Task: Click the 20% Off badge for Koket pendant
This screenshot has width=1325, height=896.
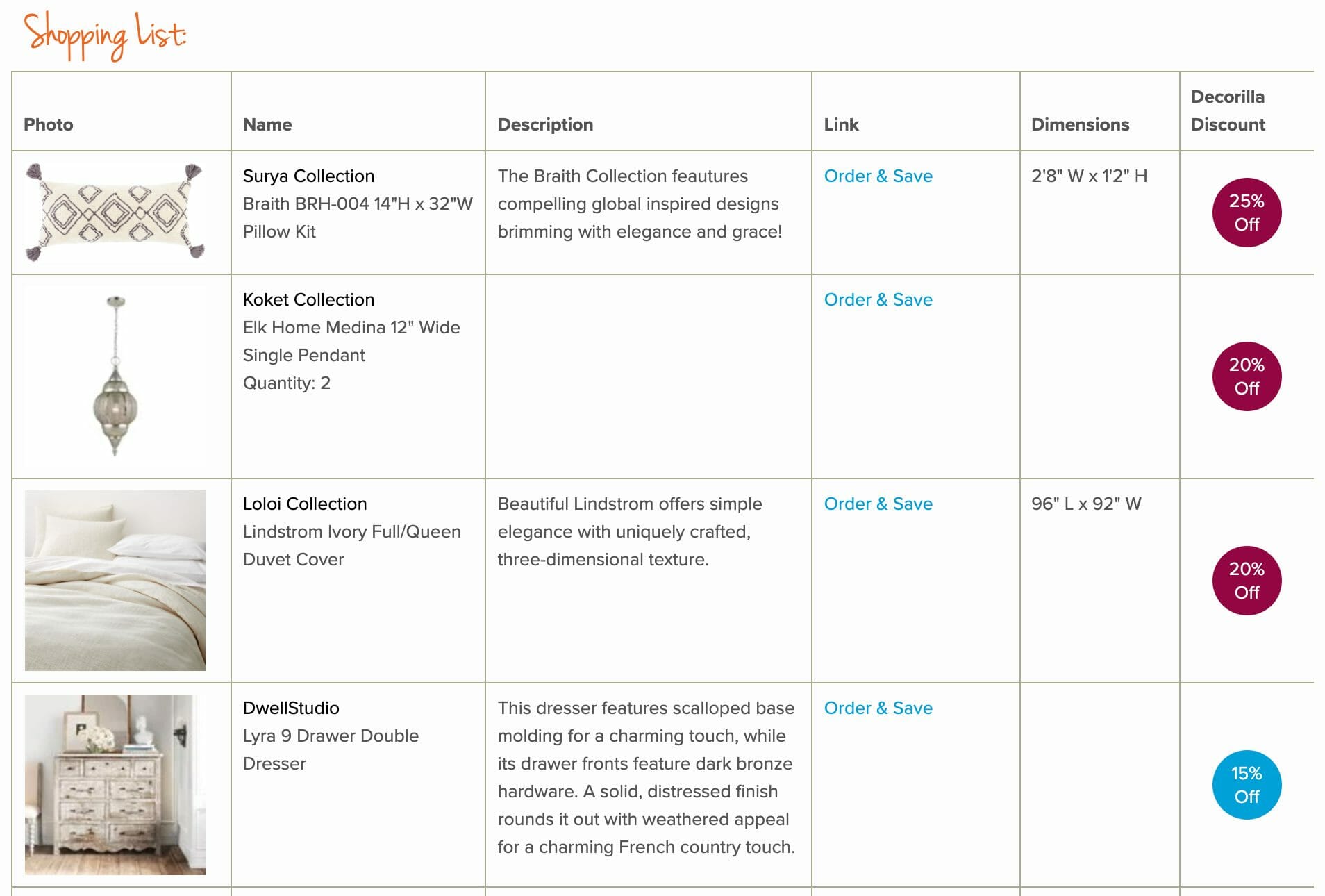Action: click(1247, 376)
